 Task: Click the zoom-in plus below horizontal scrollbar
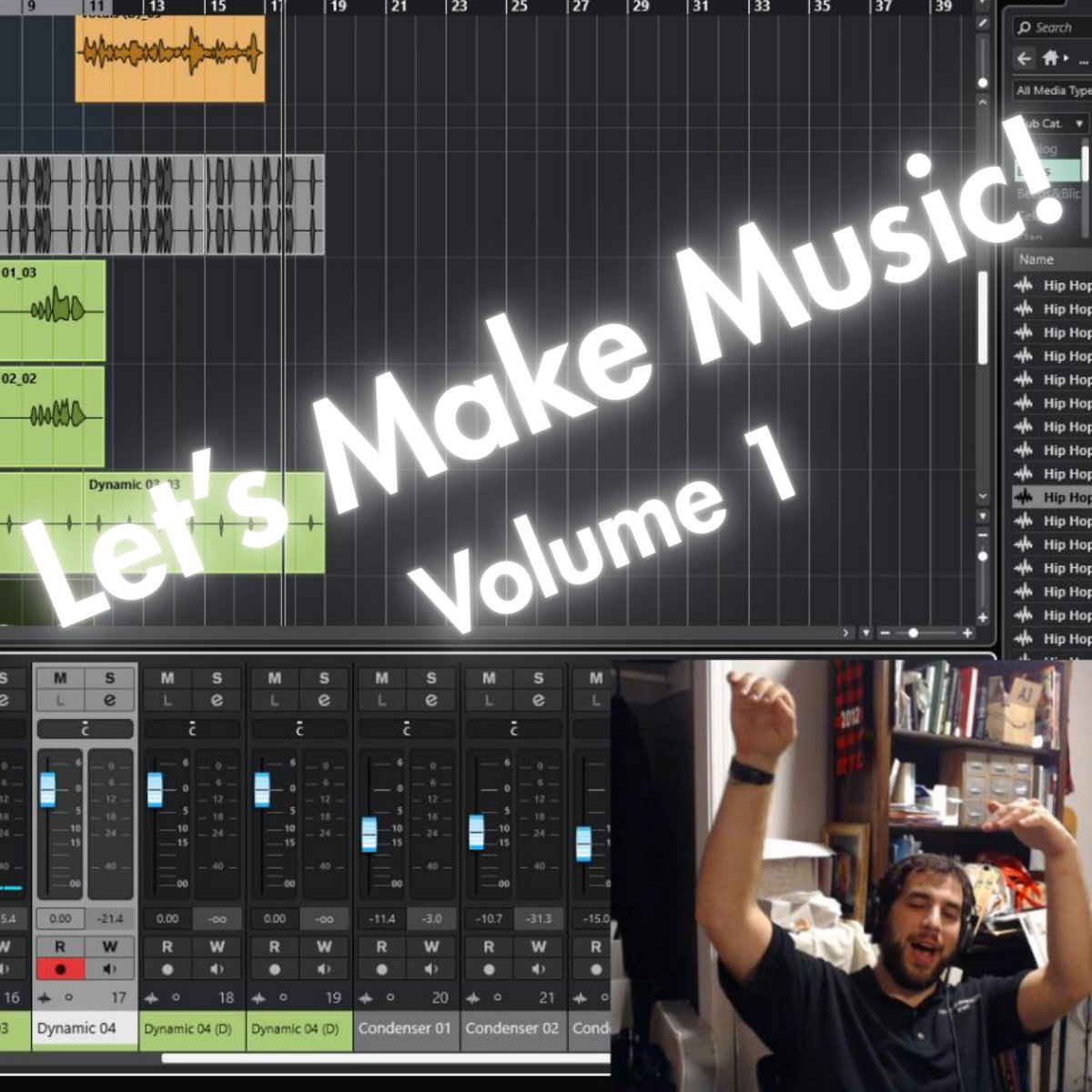[967, 632]
